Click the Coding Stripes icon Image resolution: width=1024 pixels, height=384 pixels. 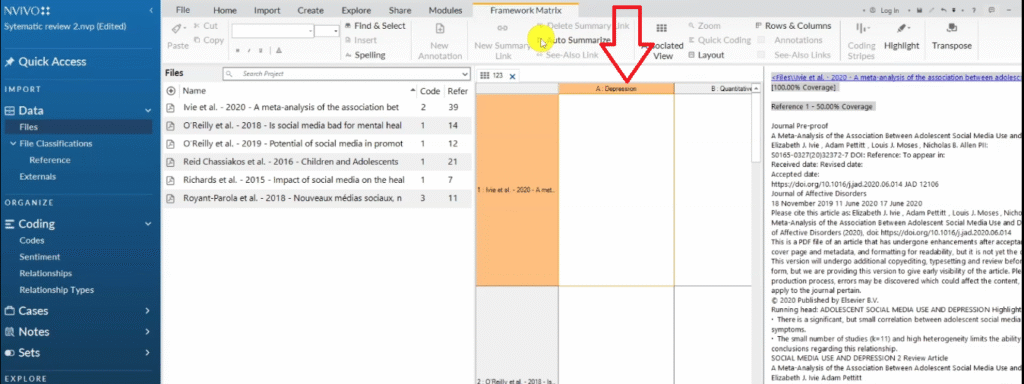coord(861,28)
